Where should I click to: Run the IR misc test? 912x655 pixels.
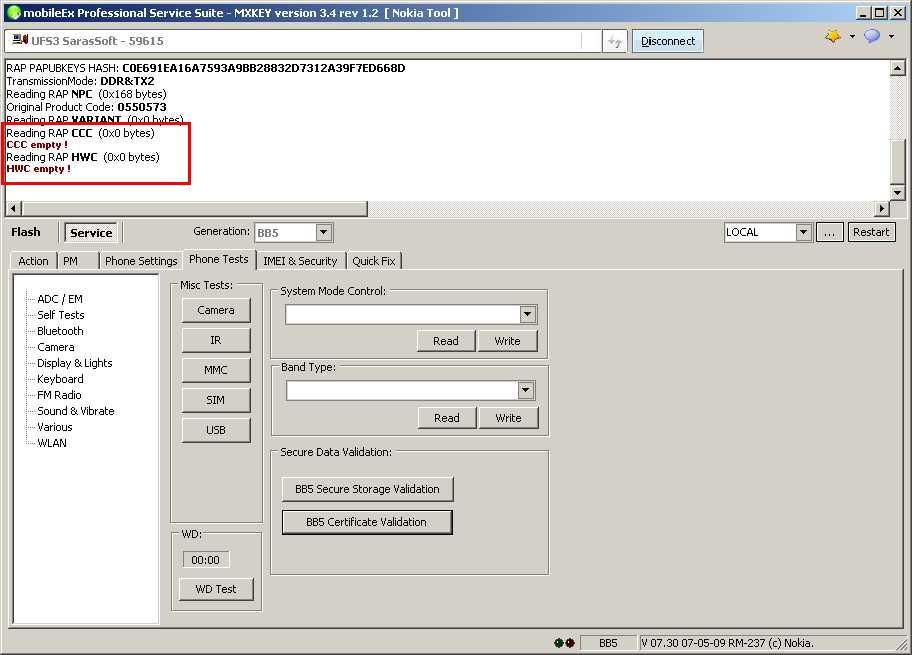(216, 340)
